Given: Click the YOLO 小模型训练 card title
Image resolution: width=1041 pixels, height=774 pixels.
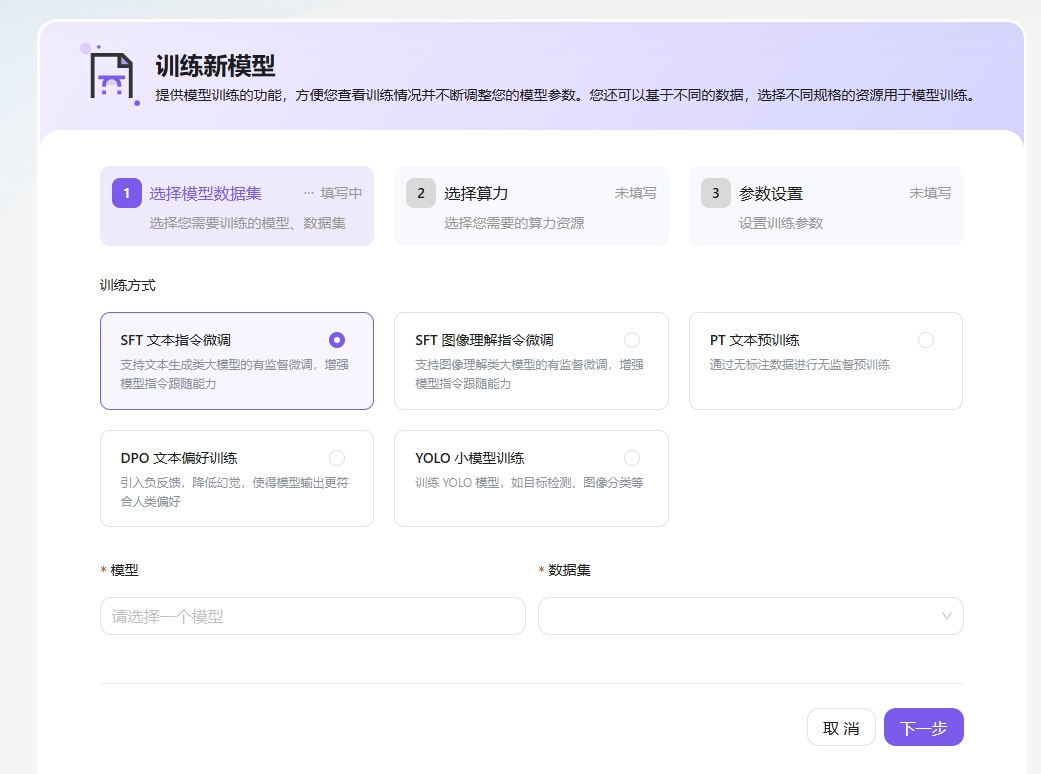Looking at the screenshot, I should click(x=470, y=458).
